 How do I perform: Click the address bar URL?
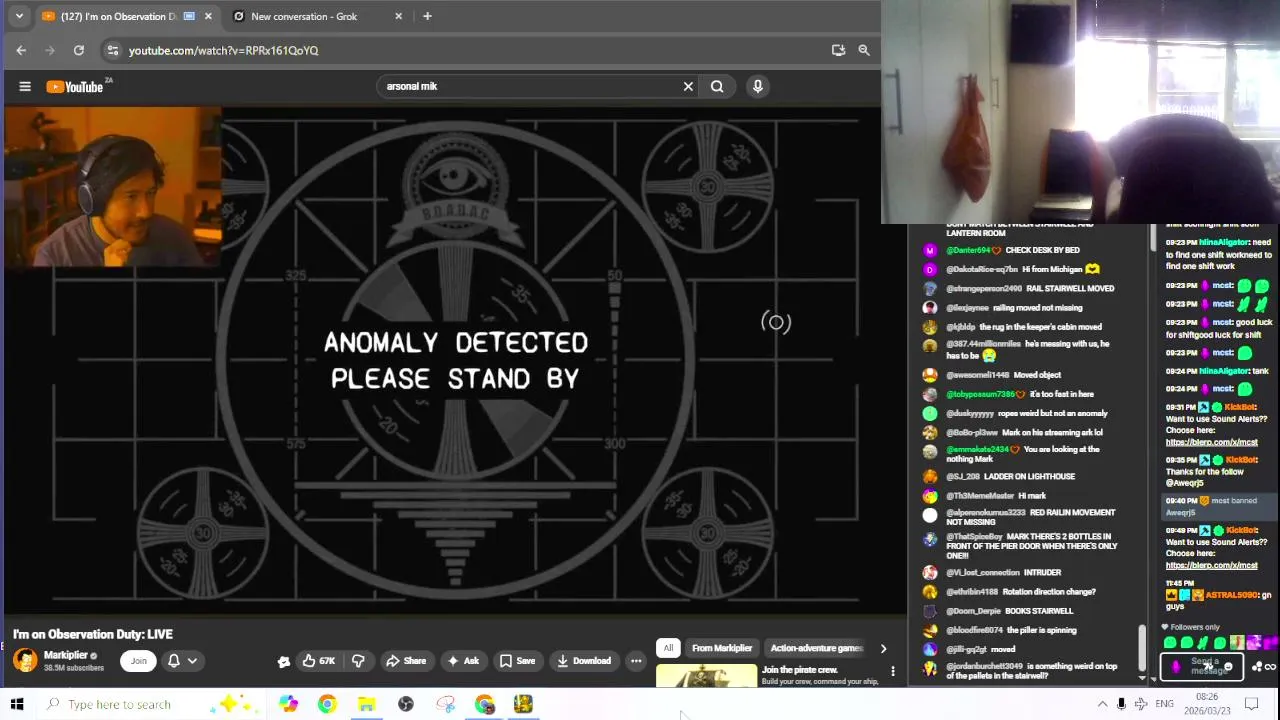(x=223, y=50)
